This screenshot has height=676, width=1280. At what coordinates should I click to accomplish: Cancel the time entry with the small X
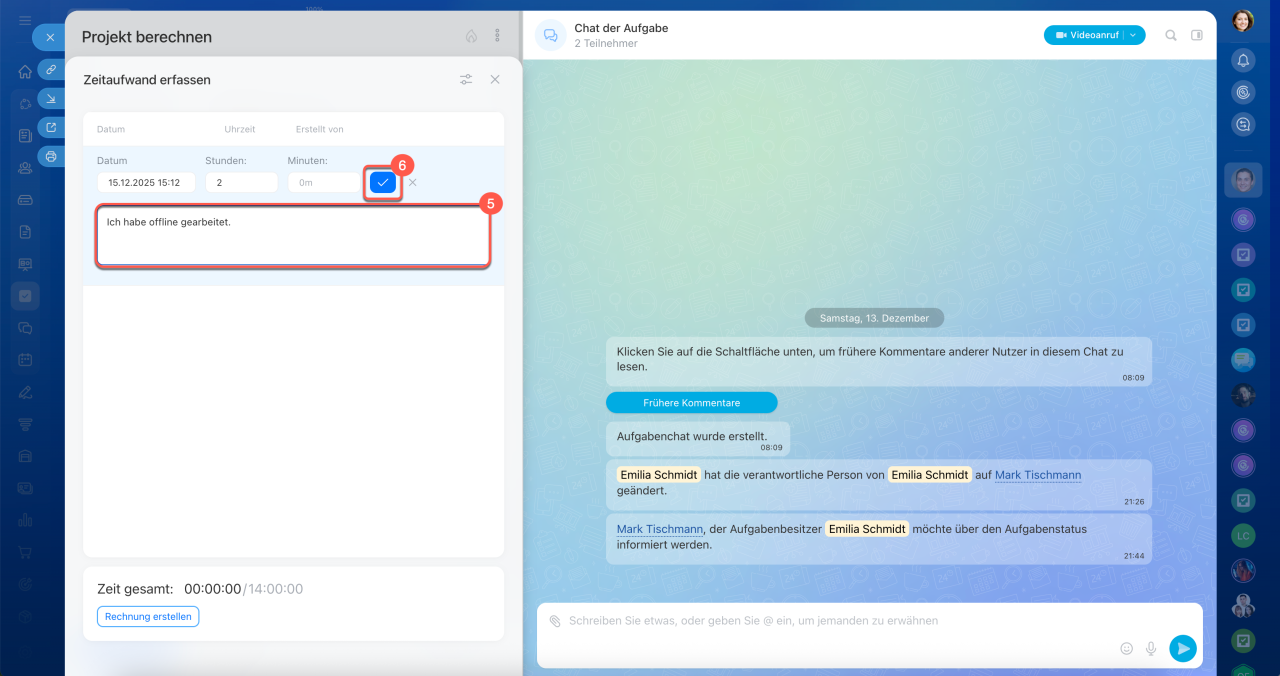412,182
